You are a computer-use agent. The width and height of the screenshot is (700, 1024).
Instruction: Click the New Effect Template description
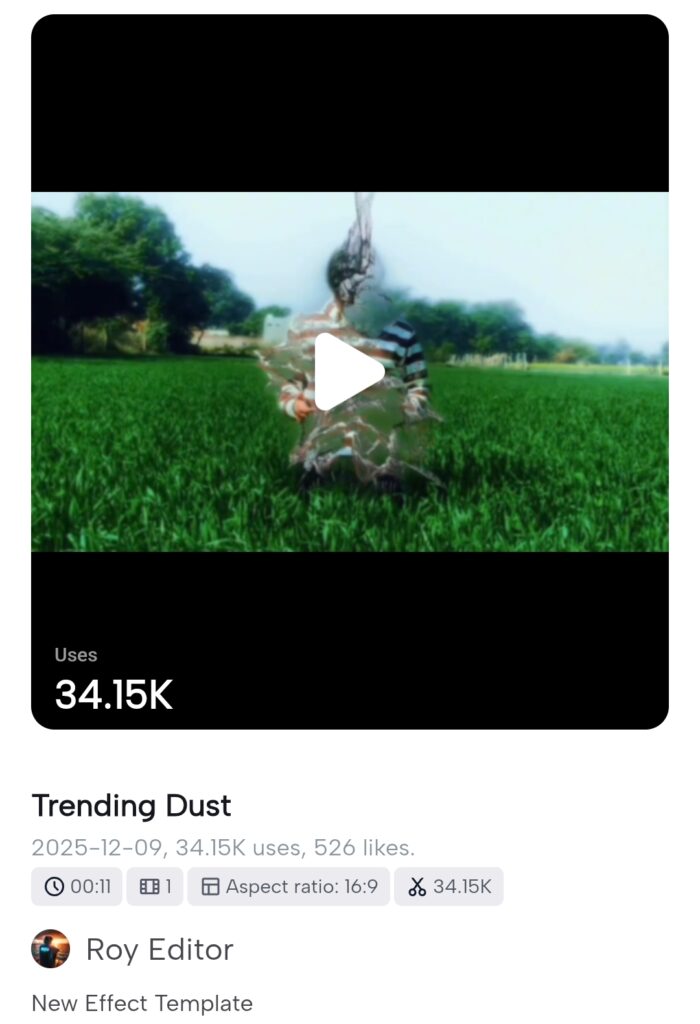pyautogui.click(x=142, y=1003)
